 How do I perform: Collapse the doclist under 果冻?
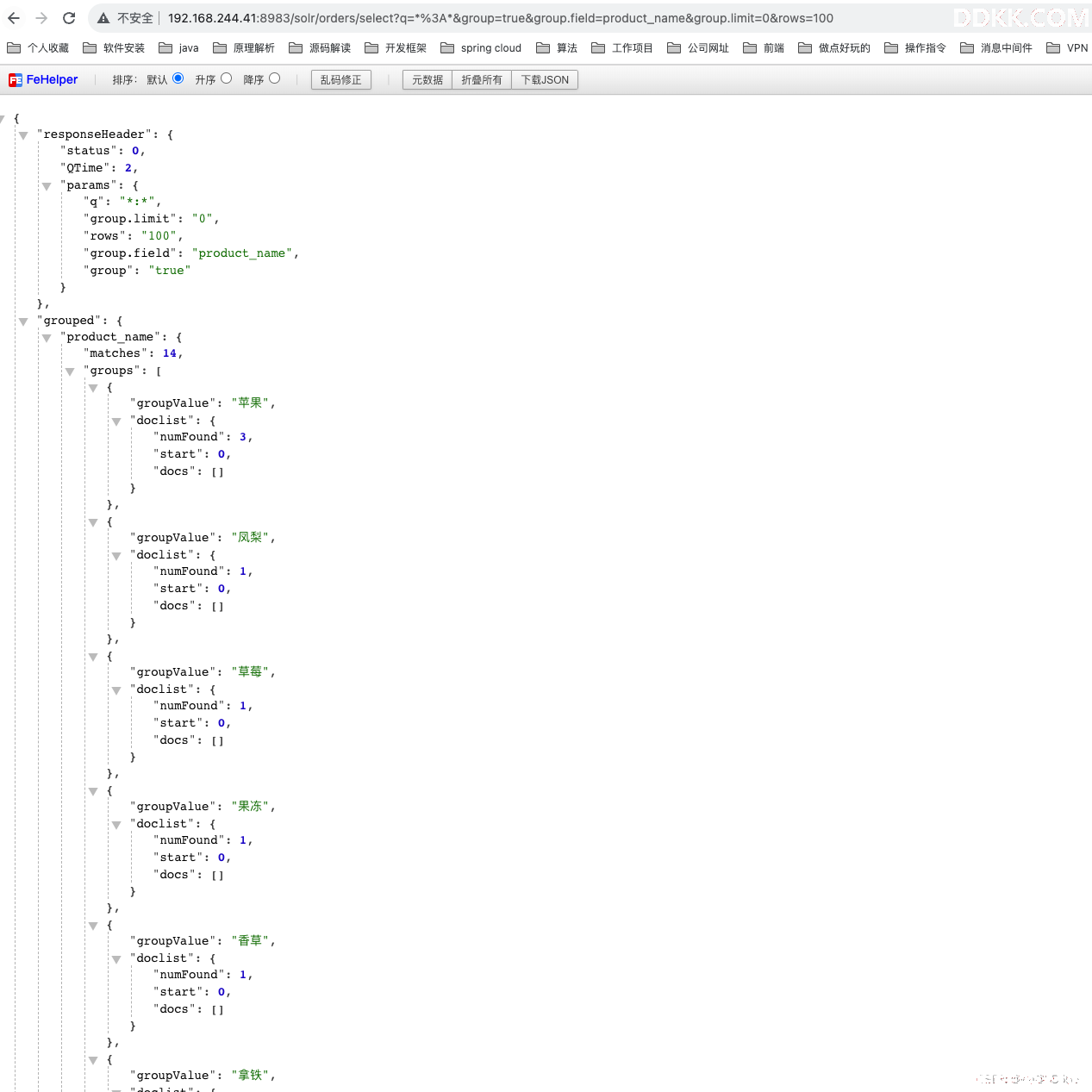click(116, 825)
